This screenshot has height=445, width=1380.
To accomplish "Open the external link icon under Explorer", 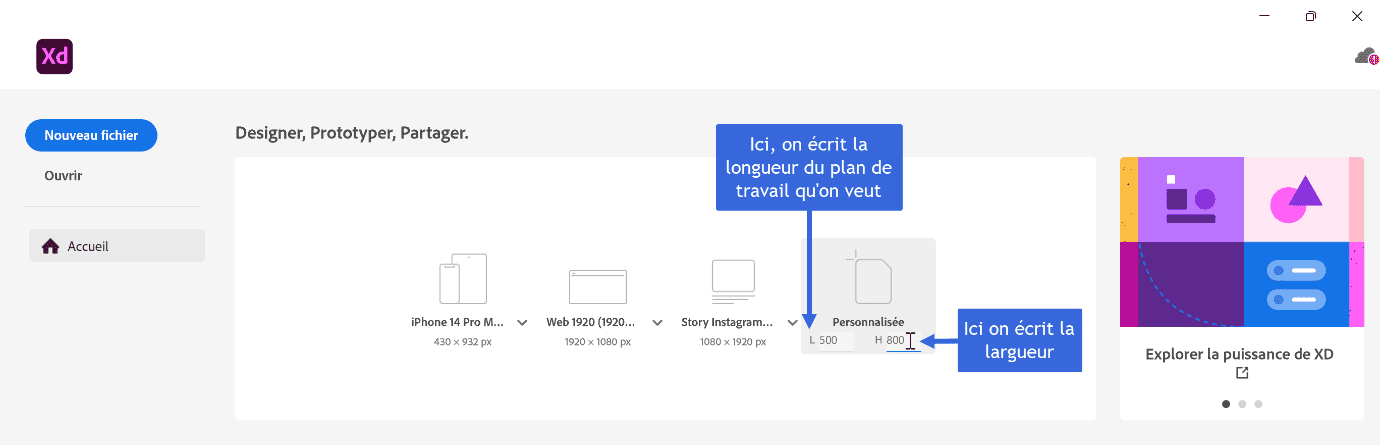I will [1242, 373].
